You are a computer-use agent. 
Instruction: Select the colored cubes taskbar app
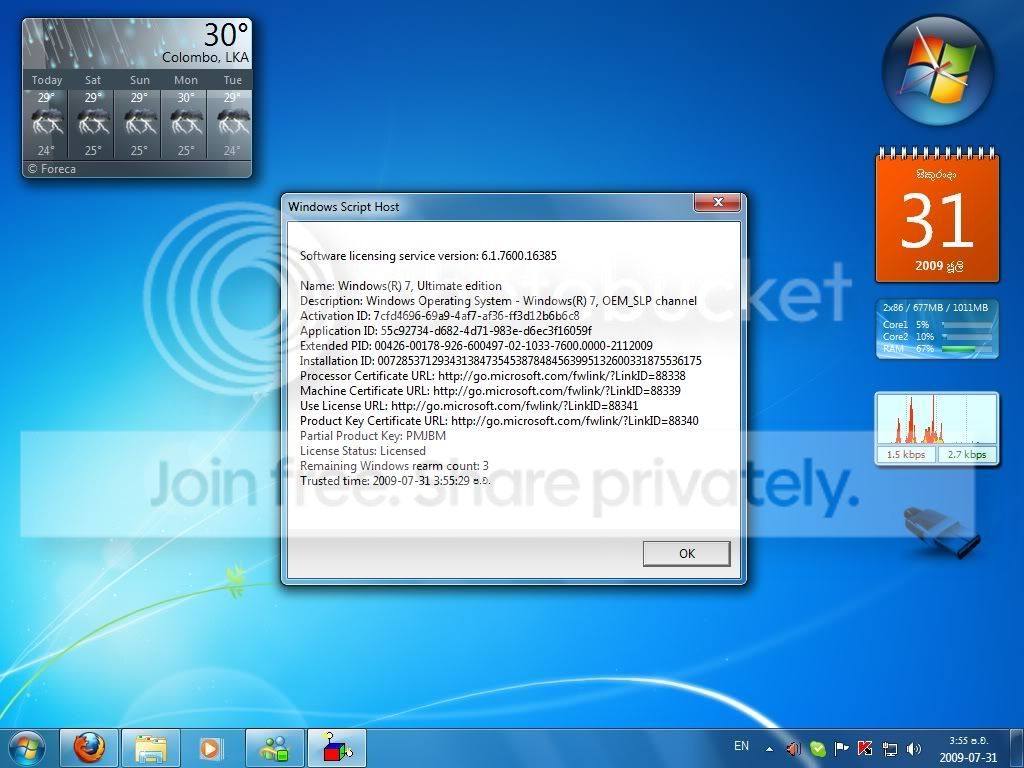coord(336,748)
